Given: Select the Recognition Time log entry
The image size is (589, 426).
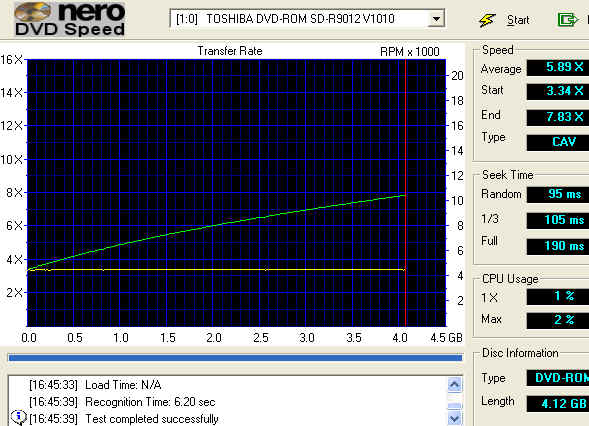Looking at the screenshot, I should pos(122,402).
